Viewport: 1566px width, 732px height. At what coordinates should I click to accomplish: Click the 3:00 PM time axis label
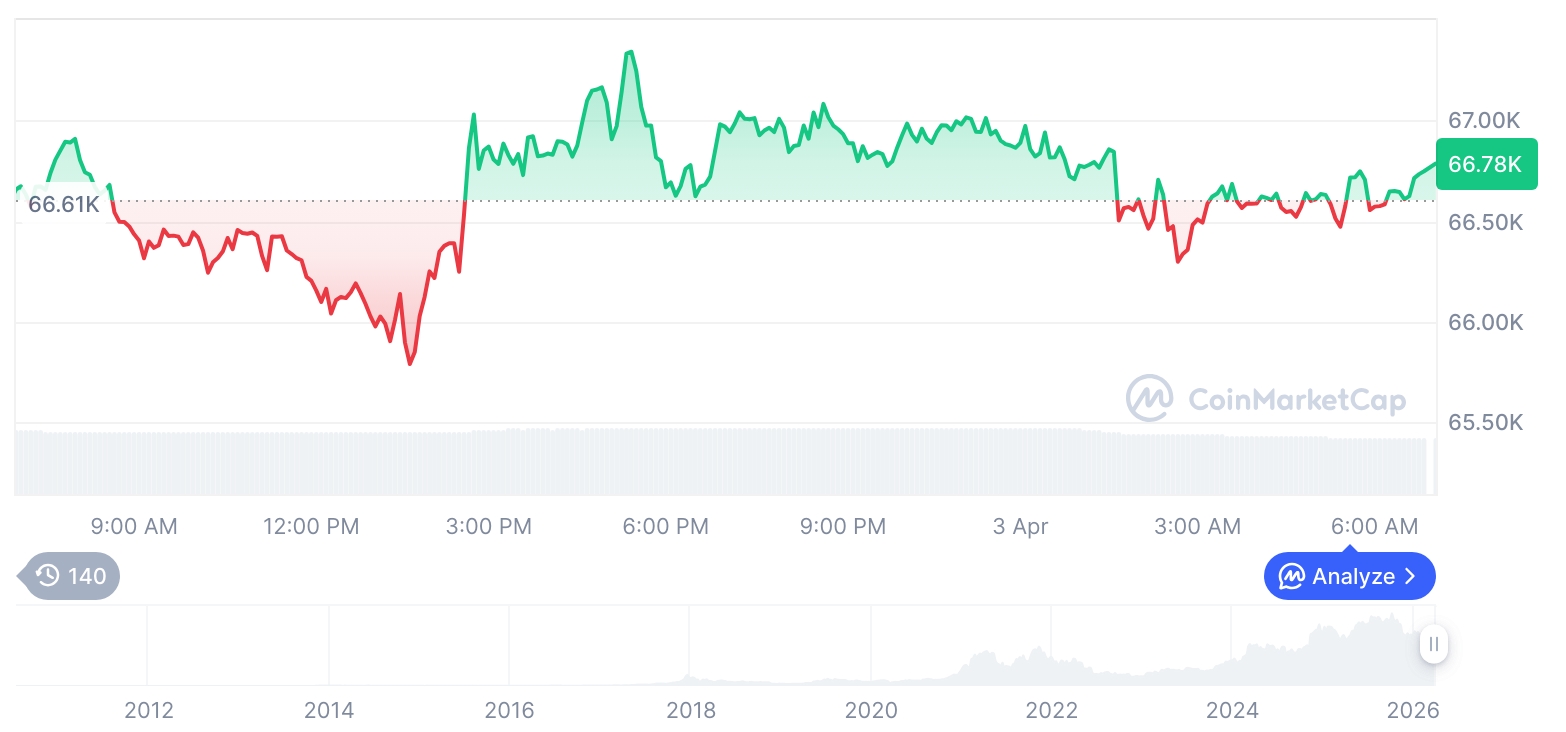pos(489,526)
